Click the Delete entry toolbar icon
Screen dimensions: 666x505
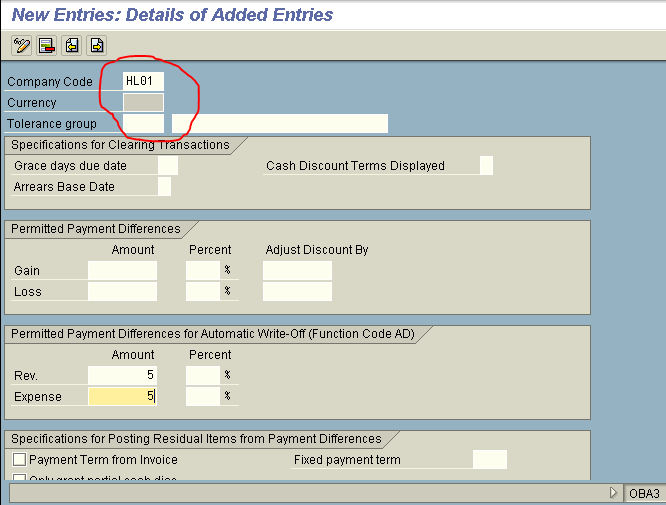tap(47, 45)
